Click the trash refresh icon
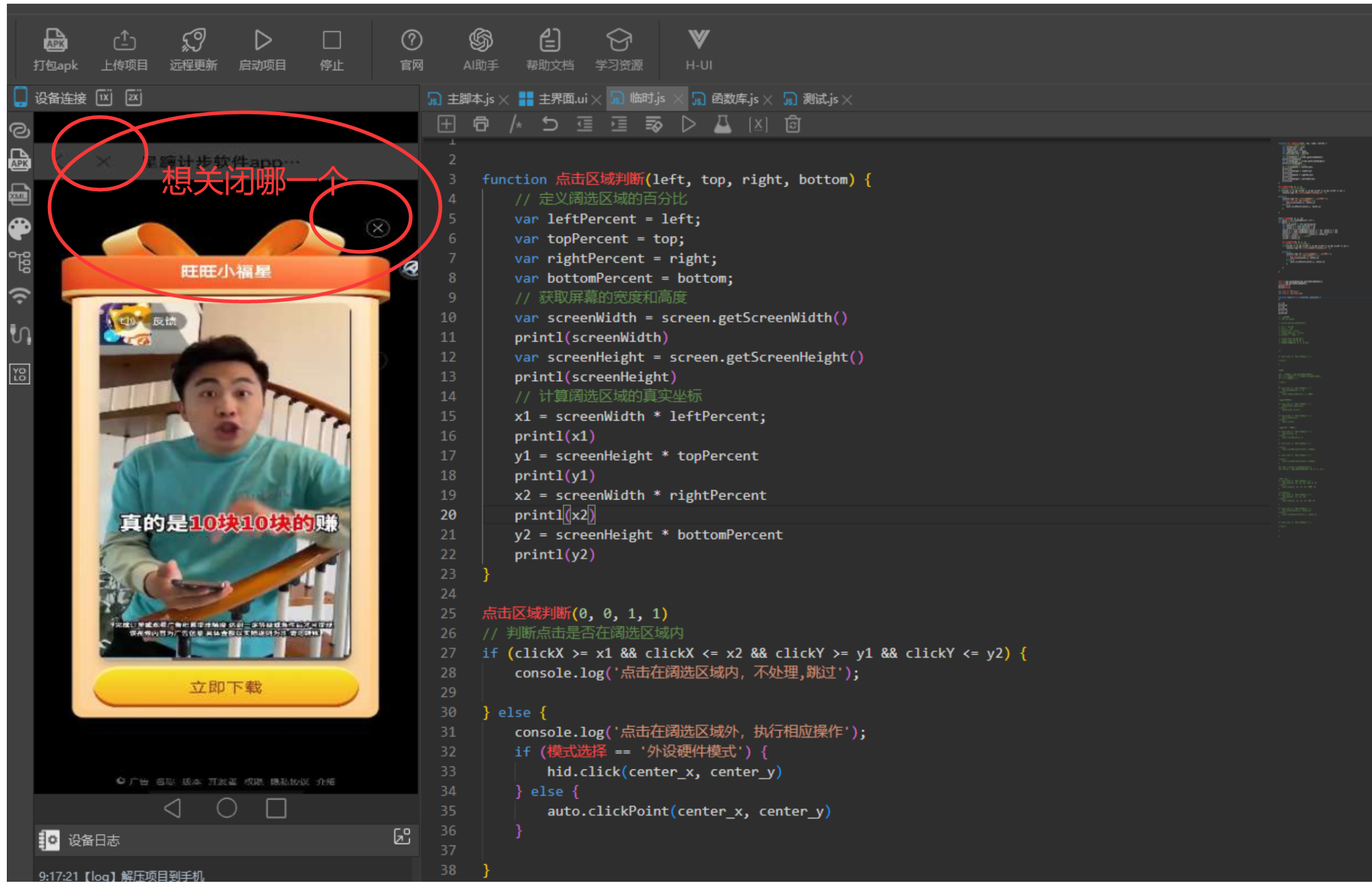1372x886 pixels. (793, 124)
